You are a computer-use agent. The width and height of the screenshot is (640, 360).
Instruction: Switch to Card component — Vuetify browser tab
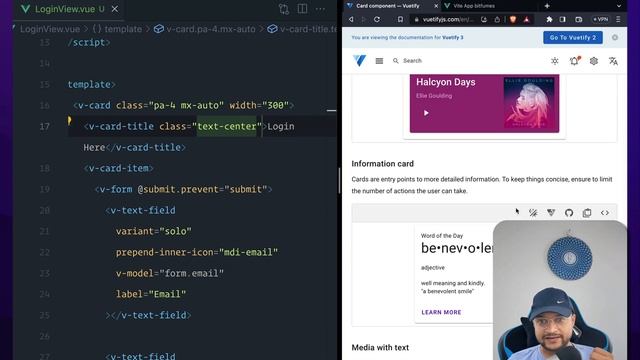click(388, 6)
